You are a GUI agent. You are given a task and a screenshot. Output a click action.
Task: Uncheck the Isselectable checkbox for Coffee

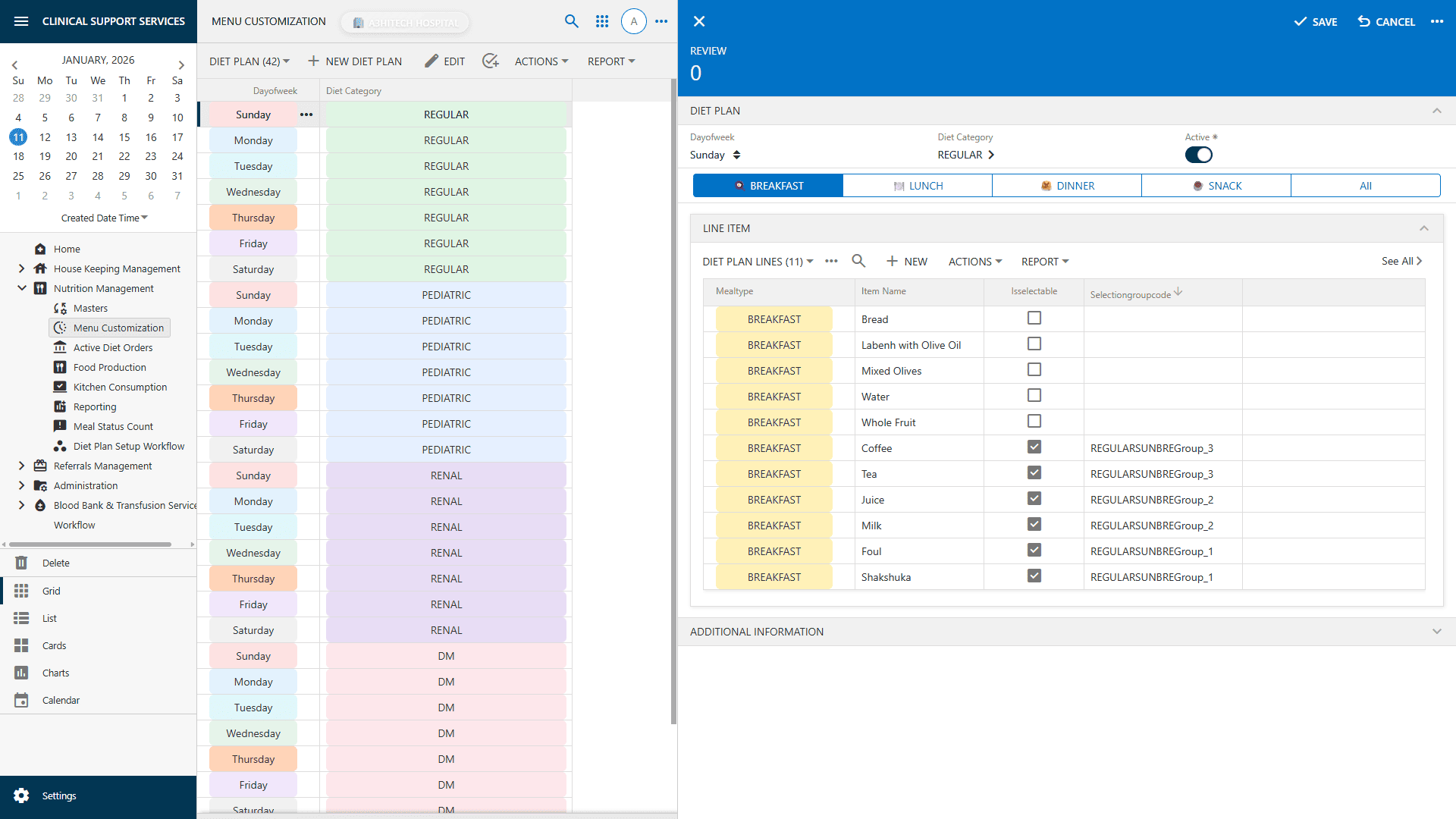click(1034, 447)
